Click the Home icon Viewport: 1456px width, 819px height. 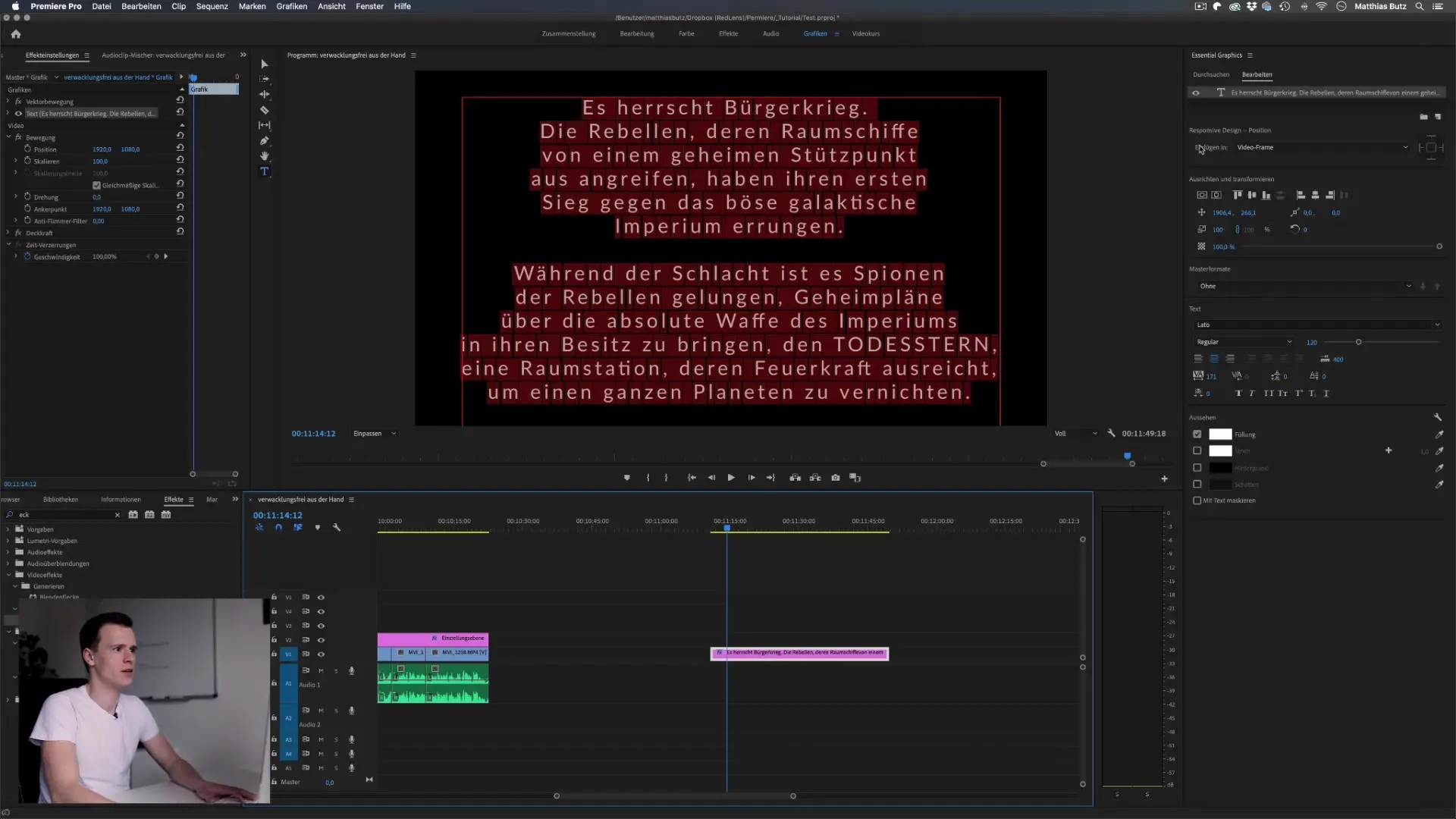tap(16, 34)
